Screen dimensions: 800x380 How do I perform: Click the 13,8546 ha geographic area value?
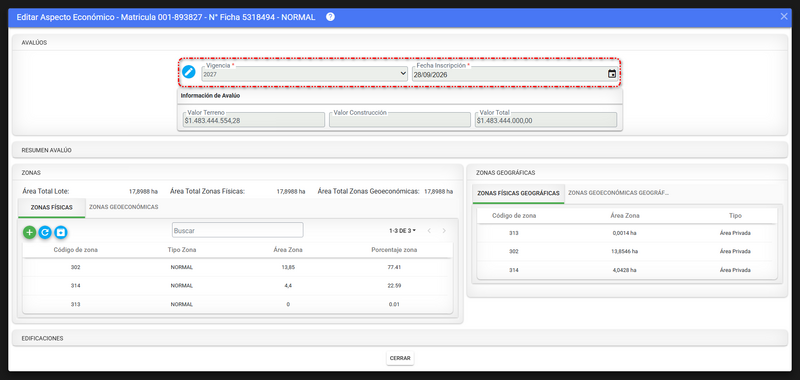click(x=624, y=251)
